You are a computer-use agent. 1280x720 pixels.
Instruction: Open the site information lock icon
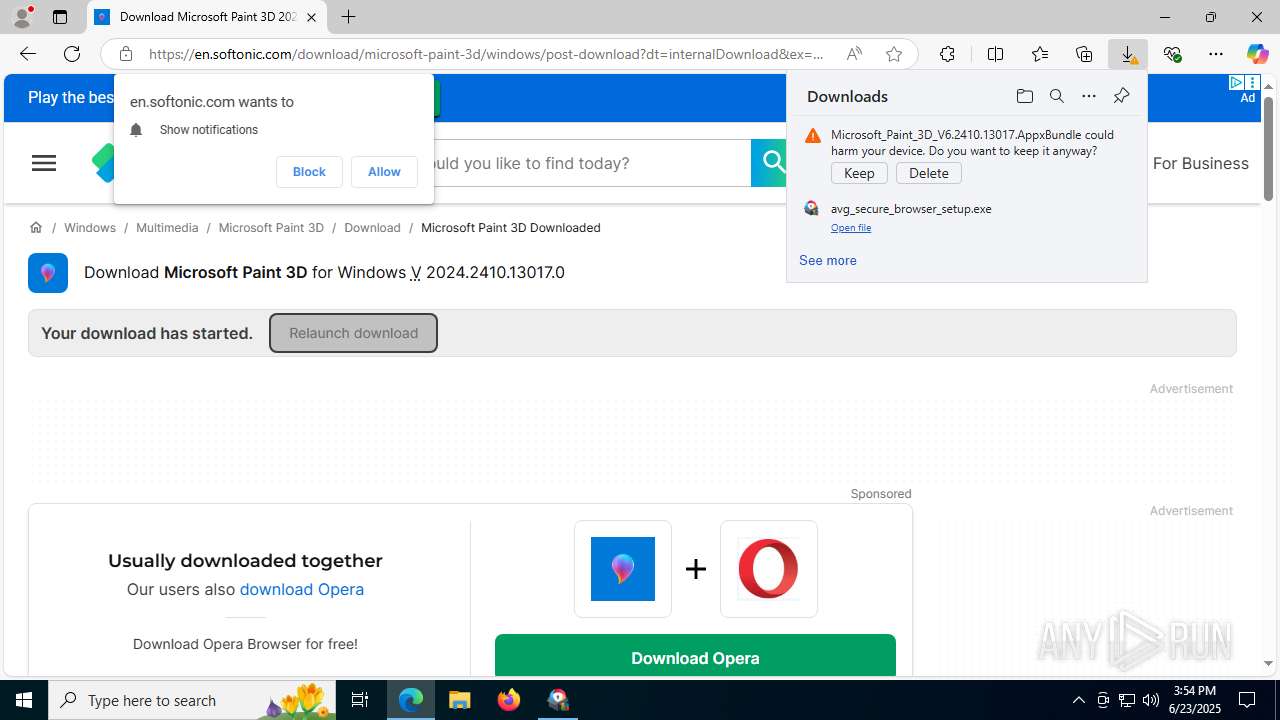click(x=125, y=54)
